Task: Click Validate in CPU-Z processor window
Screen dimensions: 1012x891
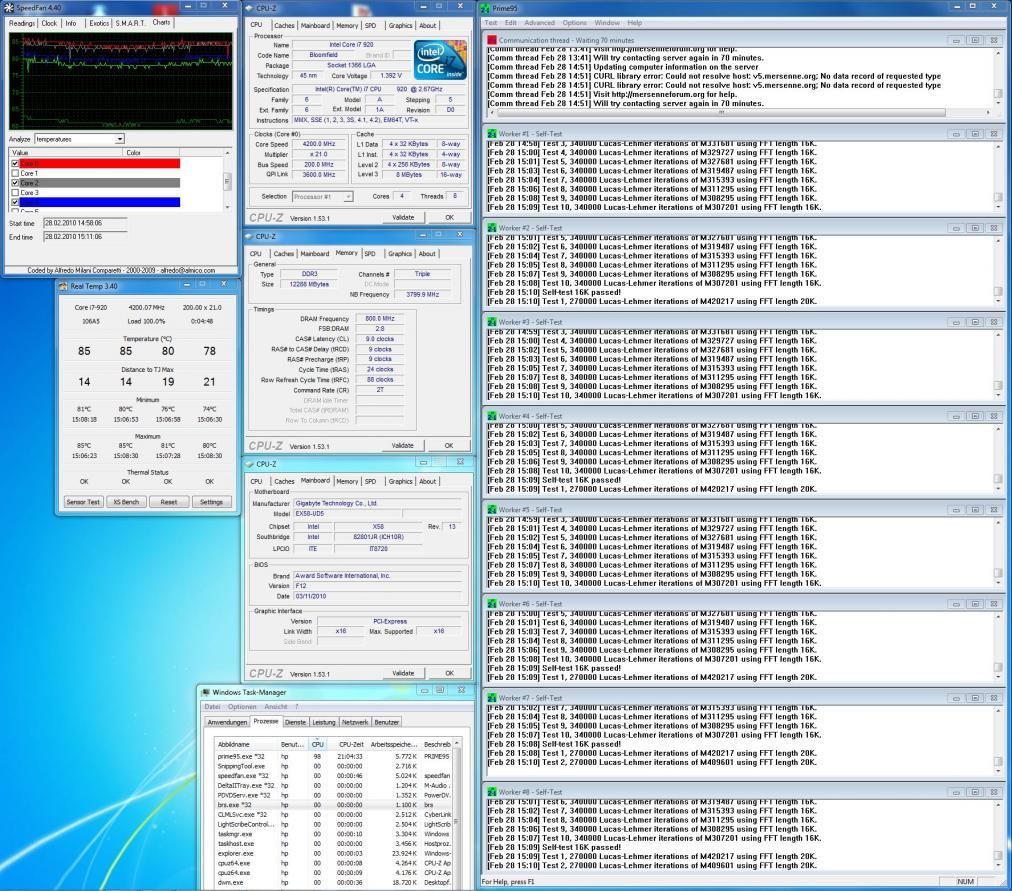Action: 403,217
